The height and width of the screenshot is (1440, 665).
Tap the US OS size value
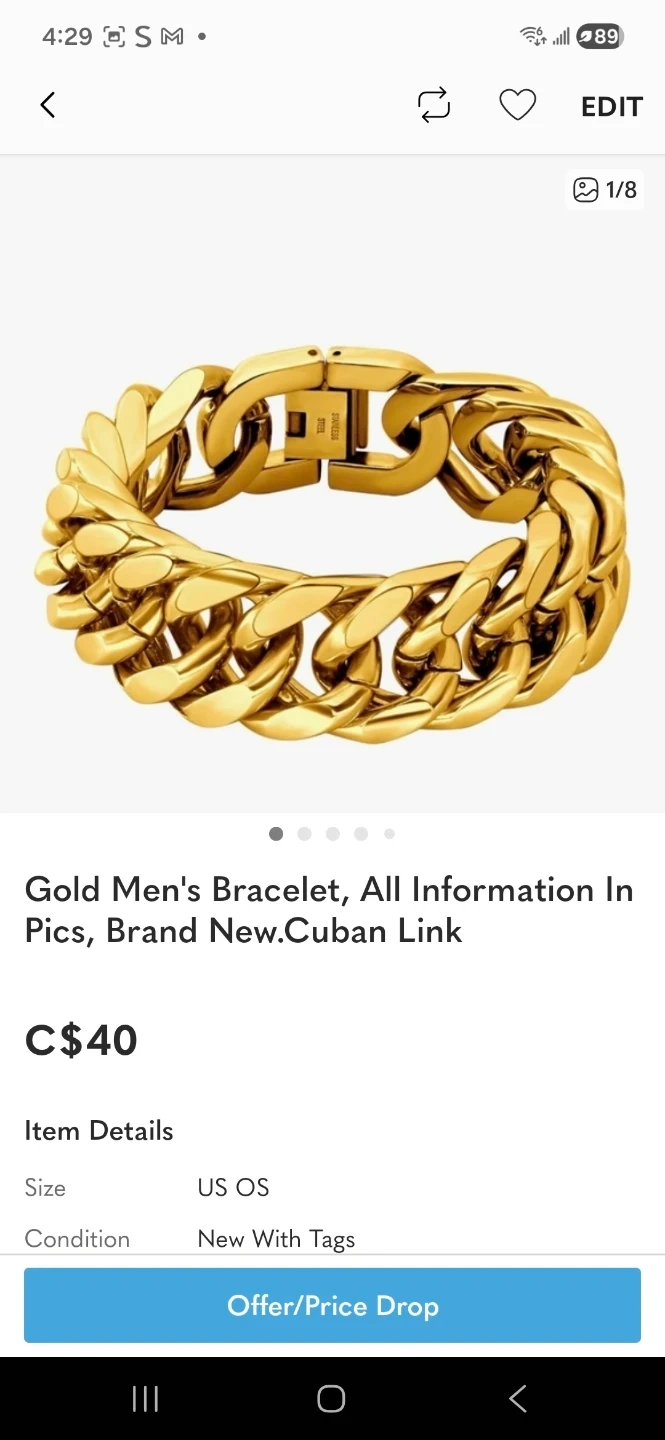point(233,1187)
